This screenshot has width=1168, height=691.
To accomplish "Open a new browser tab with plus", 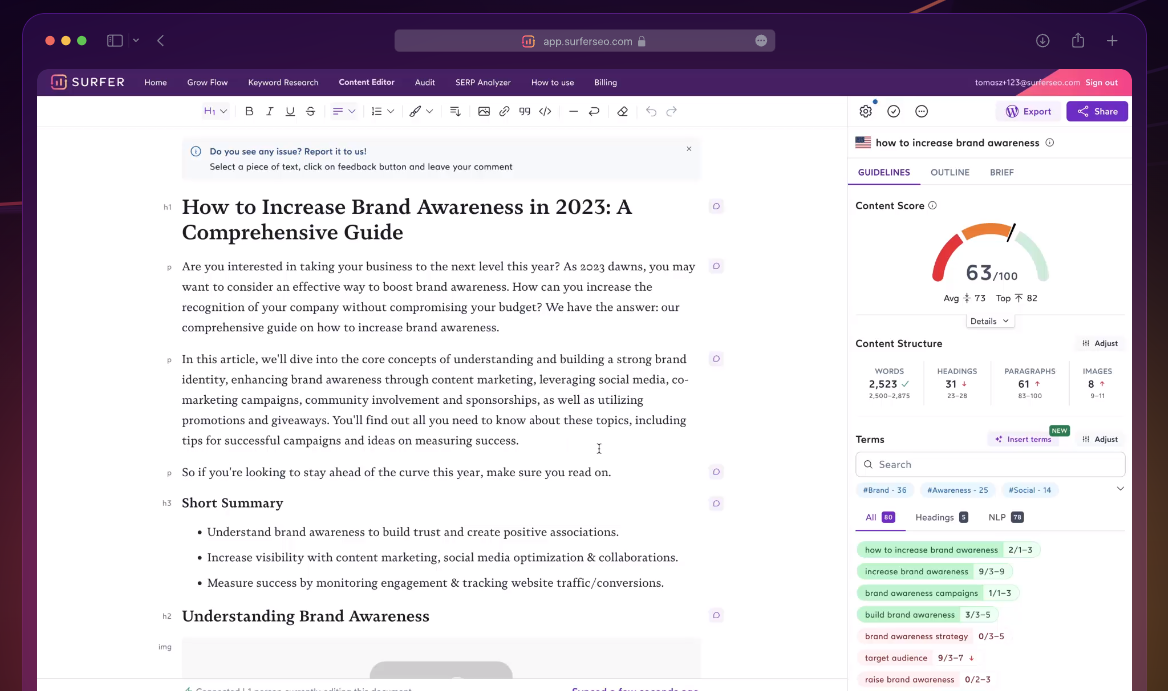I will pyautogui.click(x=1112, y=41).
